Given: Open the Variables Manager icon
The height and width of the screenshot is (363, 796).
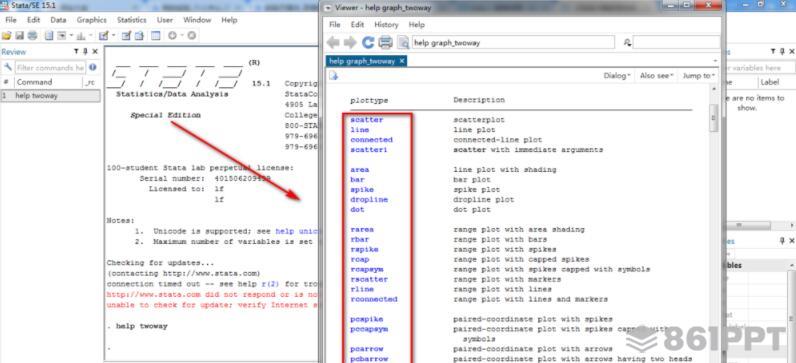Looking at the screenshot, I should click(155, 35).
